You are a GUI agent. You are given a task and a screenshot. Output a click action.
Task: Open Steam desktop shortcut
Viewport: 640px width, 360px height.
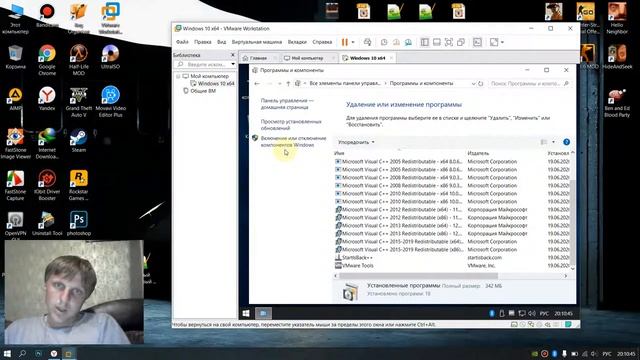click(78, 141)
